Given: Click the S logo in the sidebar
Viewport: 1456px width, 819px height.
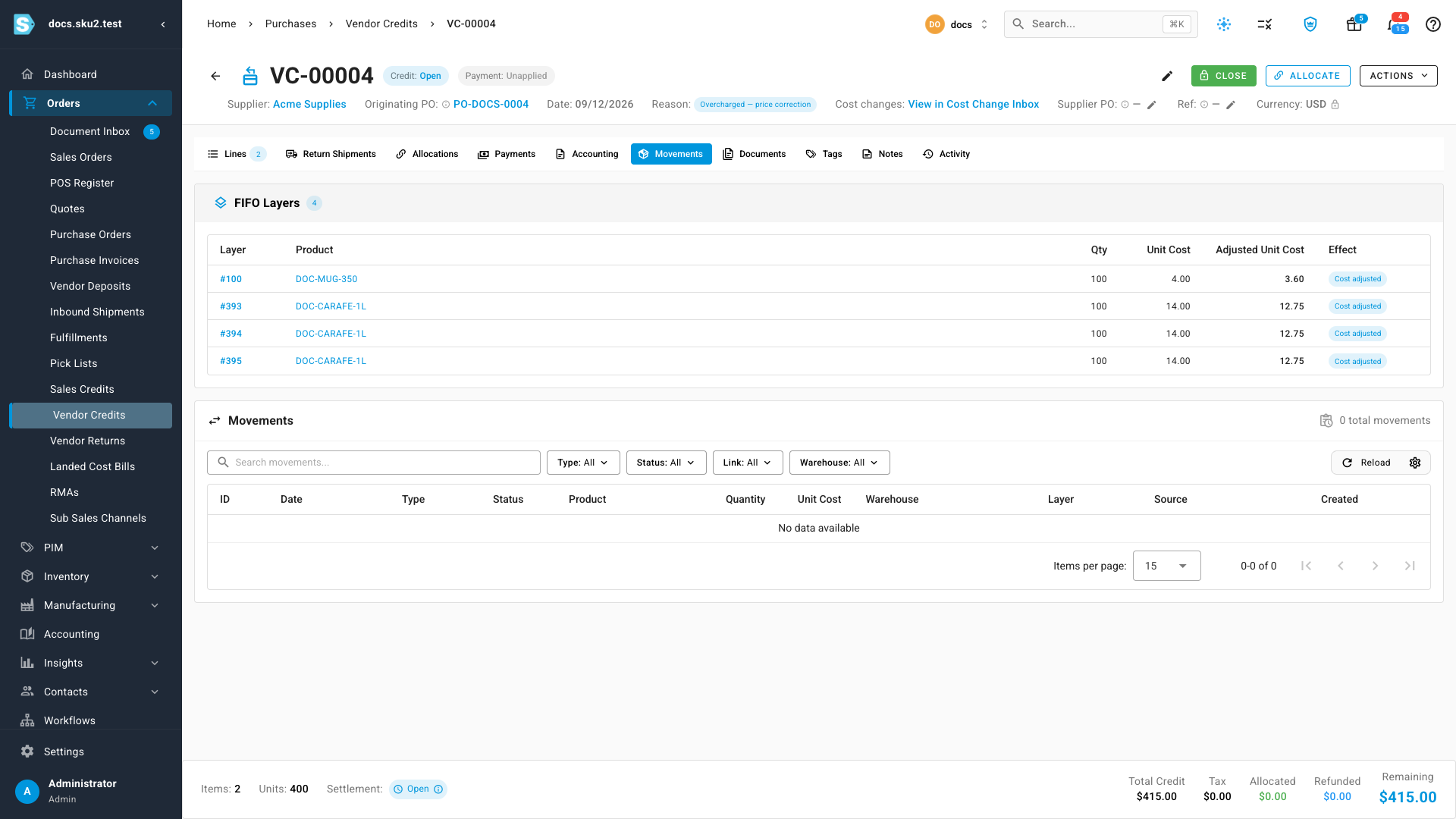Looking at the screenshot, I should pos(24,24).
